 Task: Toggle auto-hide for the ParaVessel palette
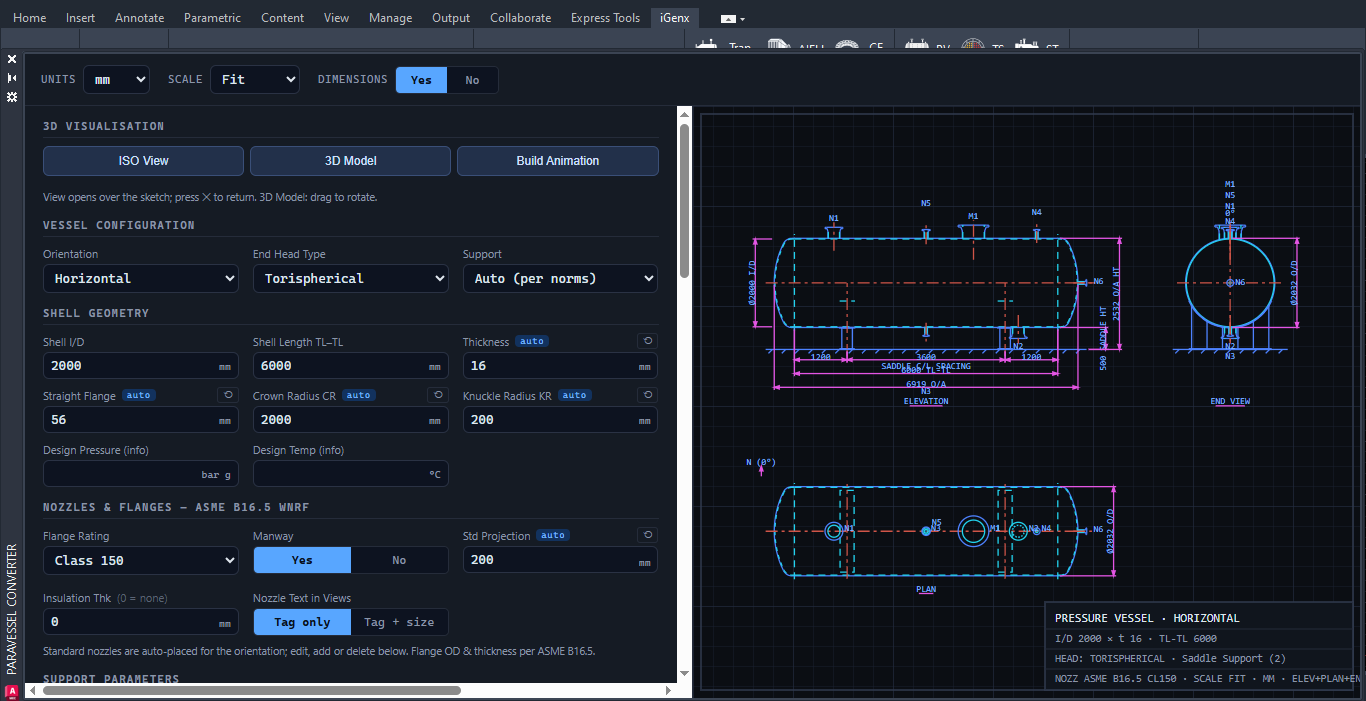(x=12, y=78)
